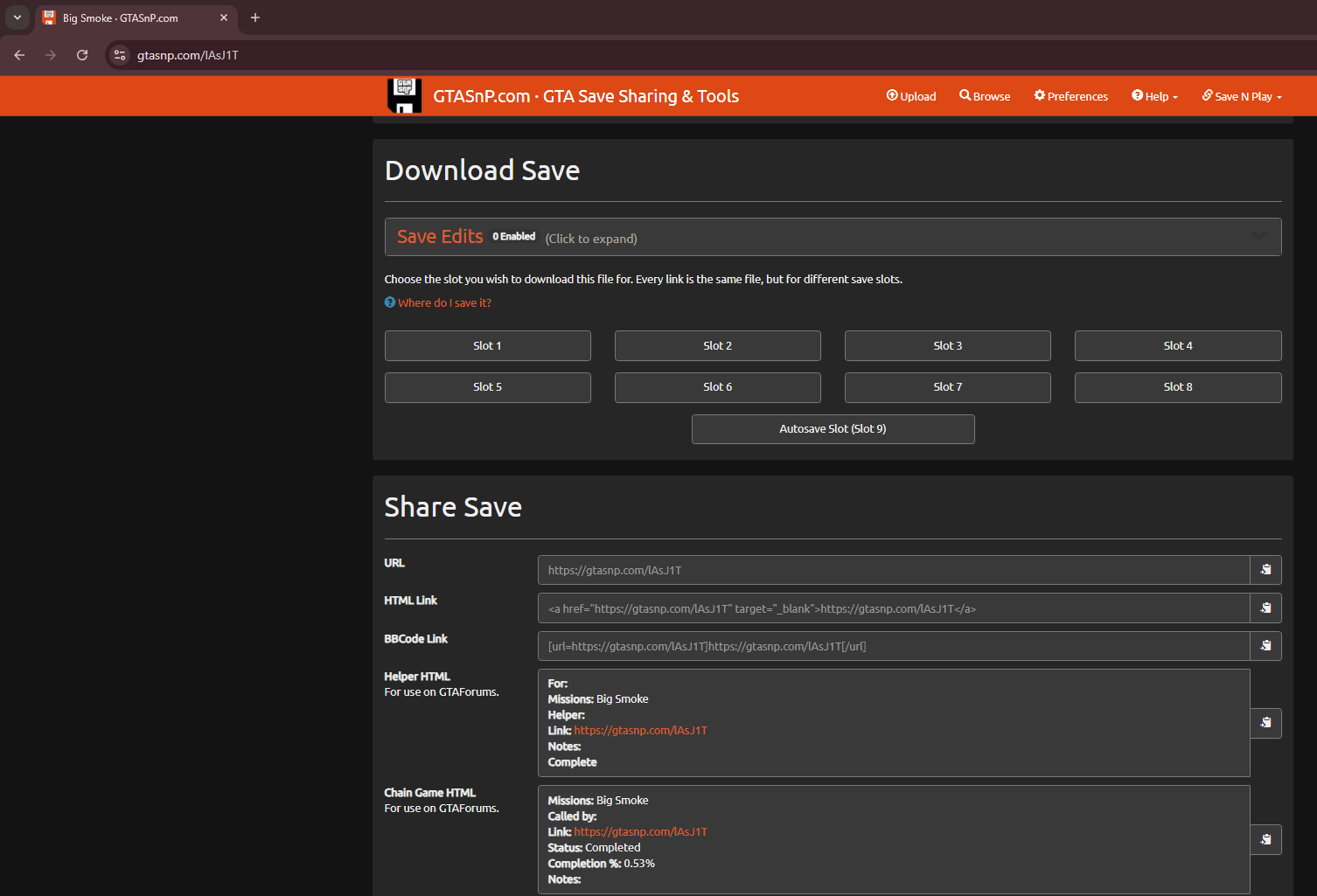Close the Big Smoke browser tab
The height and width of the screenshot is (896, 1317).
click(x=224, y=17)
